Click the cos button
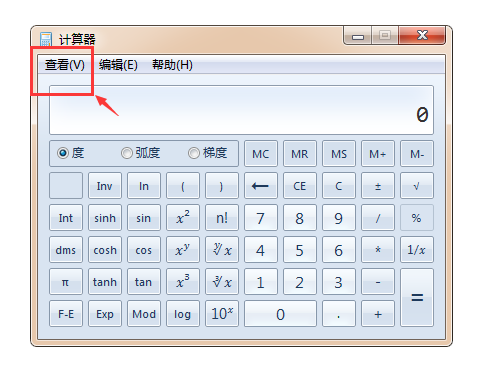The height and width of the screenshot is (373, 489). [x=144, y=250]
